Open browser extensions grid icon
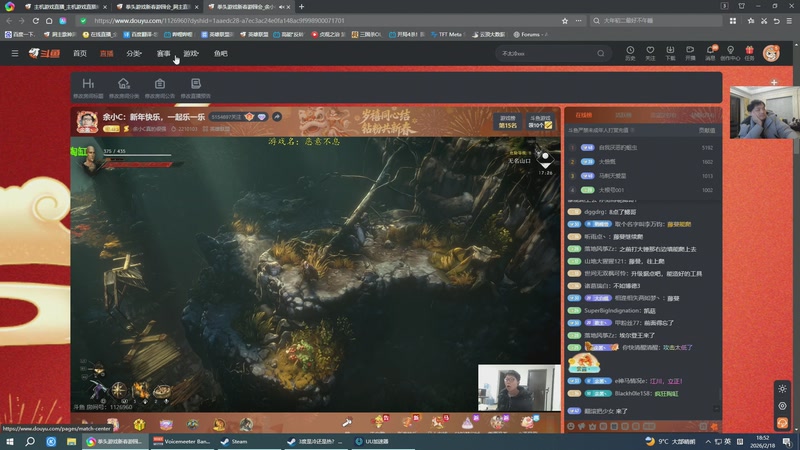 [x=733, y=21]
